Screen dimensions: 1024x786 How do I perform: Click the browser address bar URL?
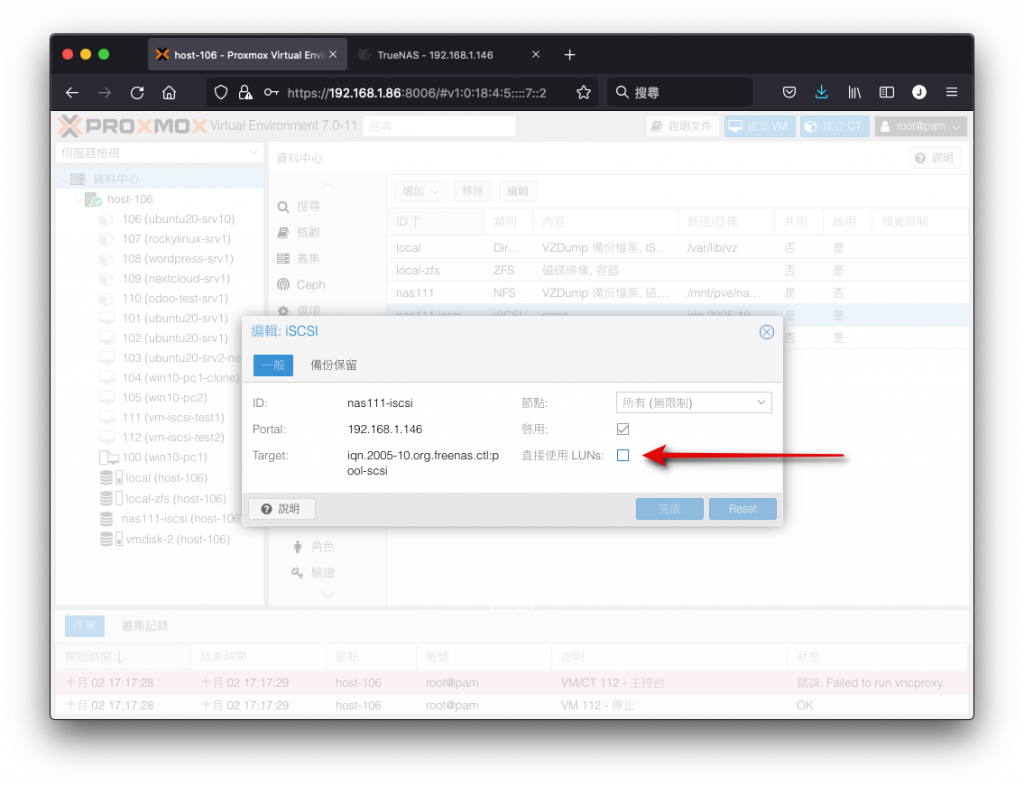pos(417,93)
